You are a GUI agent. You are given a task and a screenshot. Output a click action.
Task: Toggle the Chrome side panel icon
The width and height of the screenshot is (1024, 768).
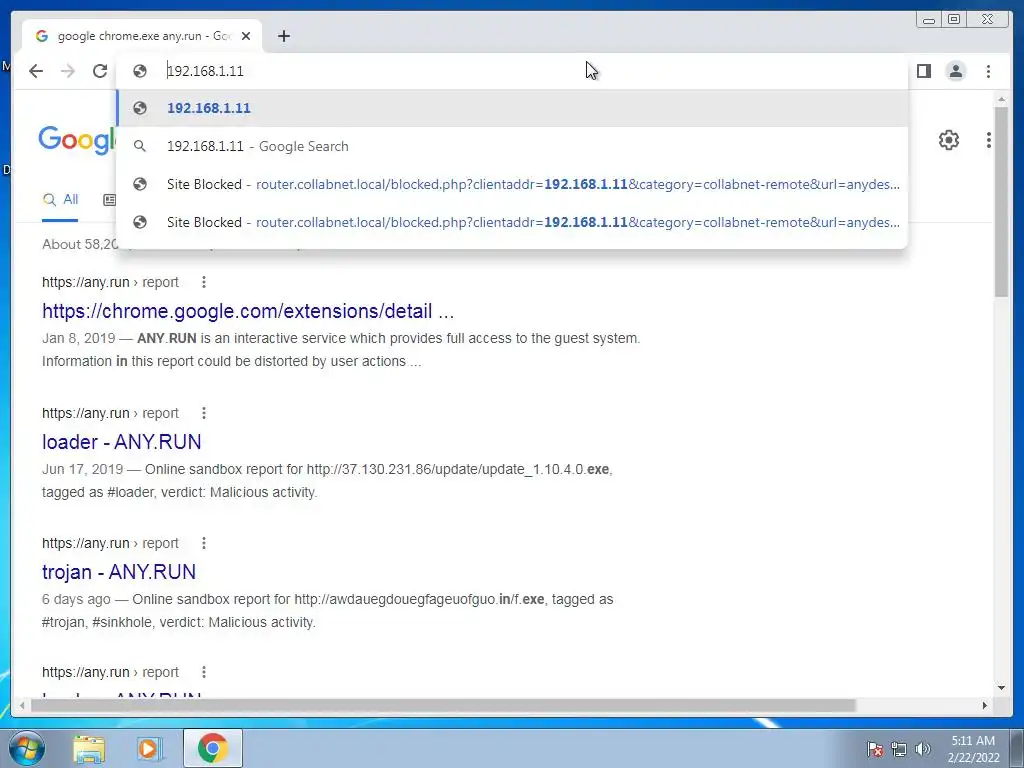click(923, 71)
